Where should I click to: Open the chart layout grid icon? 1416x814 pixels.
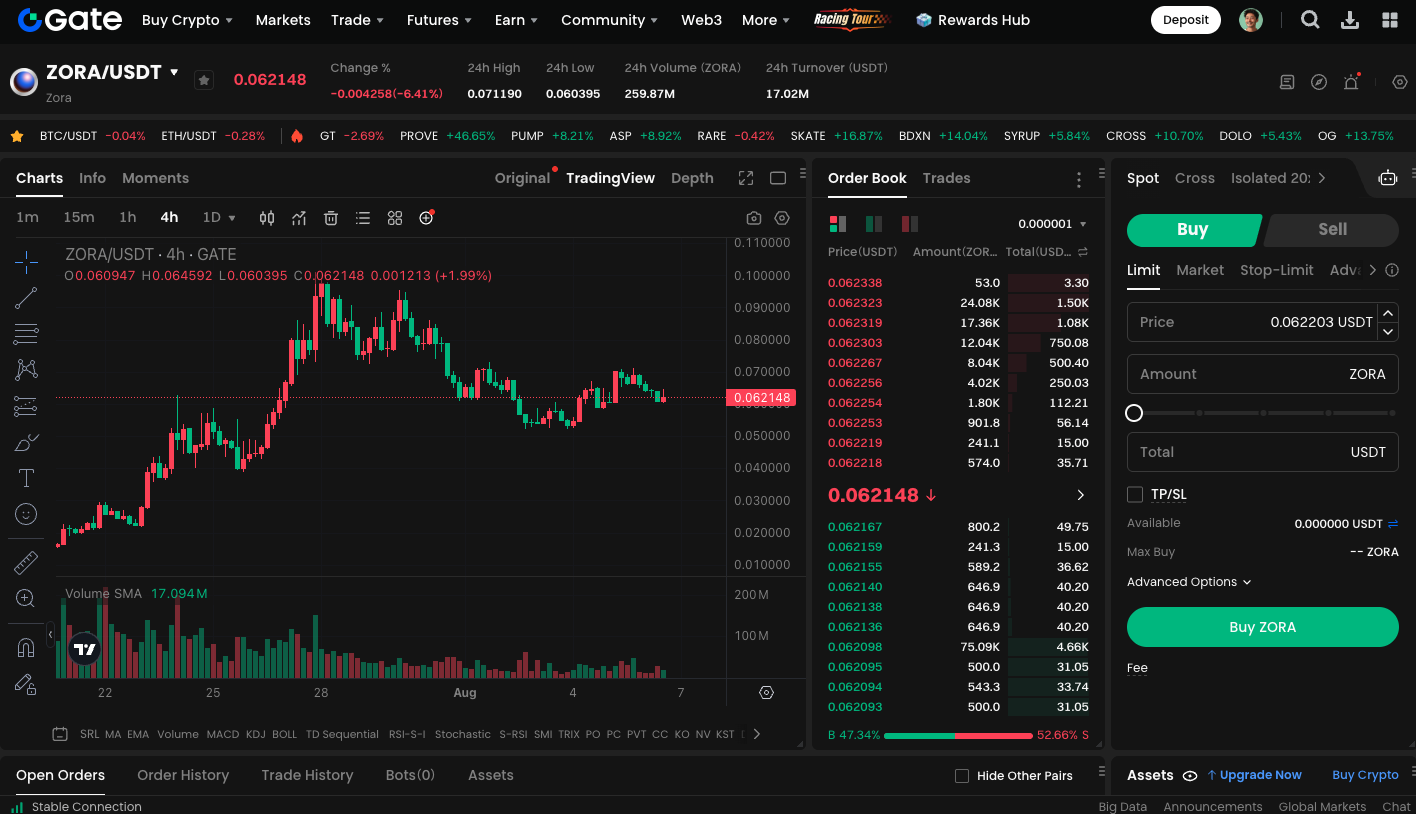click(x=395, y=218)
